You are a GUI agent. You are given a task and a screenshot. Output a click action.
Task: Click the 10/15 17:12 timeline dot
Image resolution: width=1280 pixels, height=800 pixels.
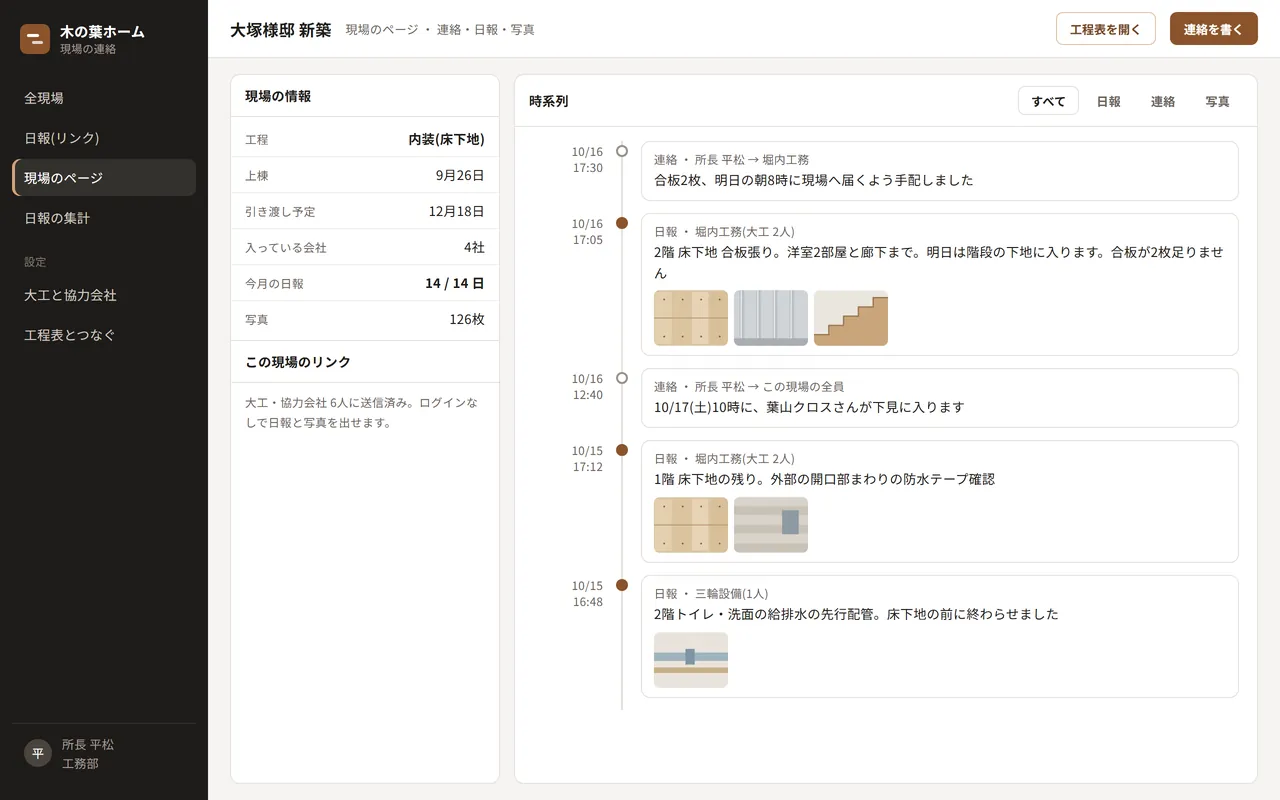[622, 450]
